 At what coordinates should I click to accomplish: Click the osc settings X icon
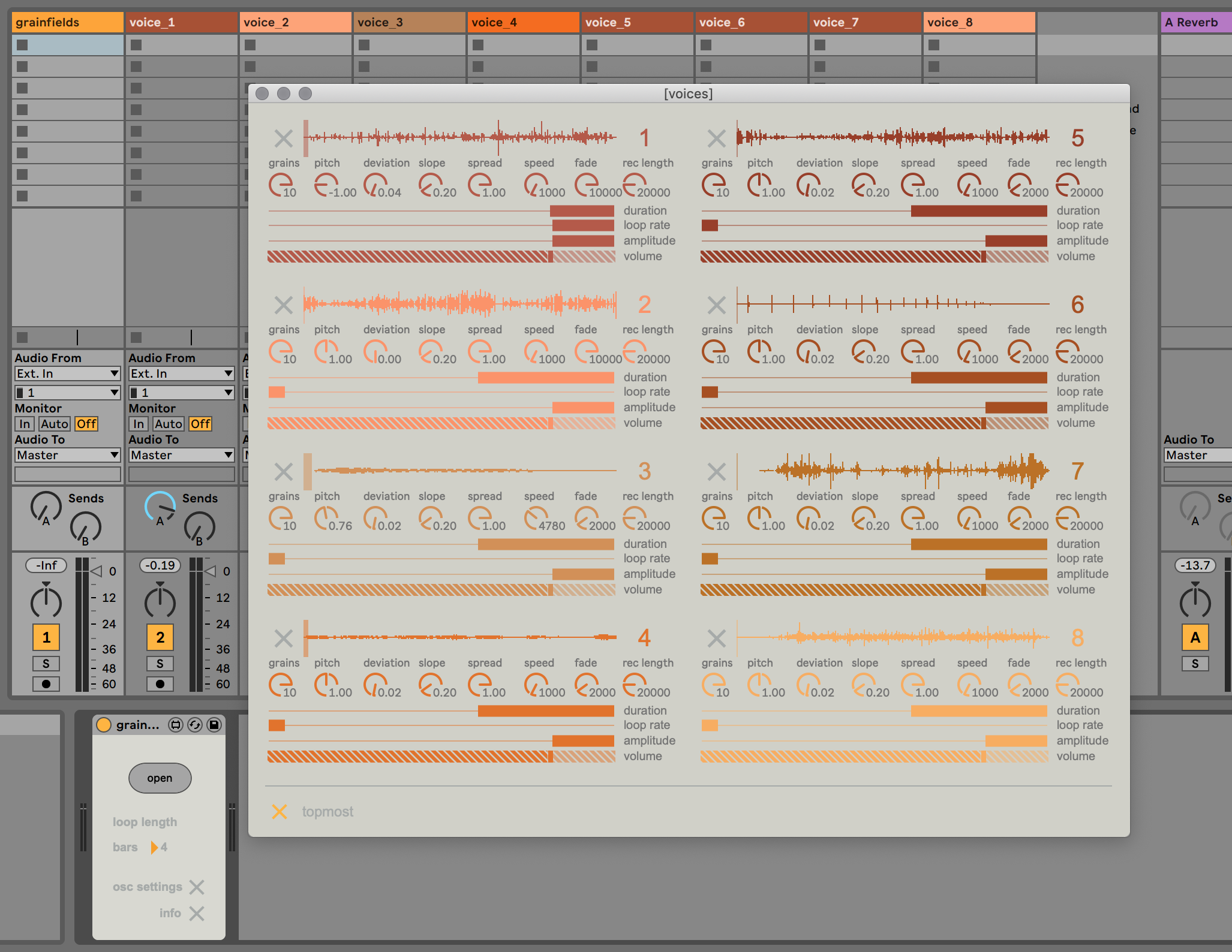[x=197, y=887]
